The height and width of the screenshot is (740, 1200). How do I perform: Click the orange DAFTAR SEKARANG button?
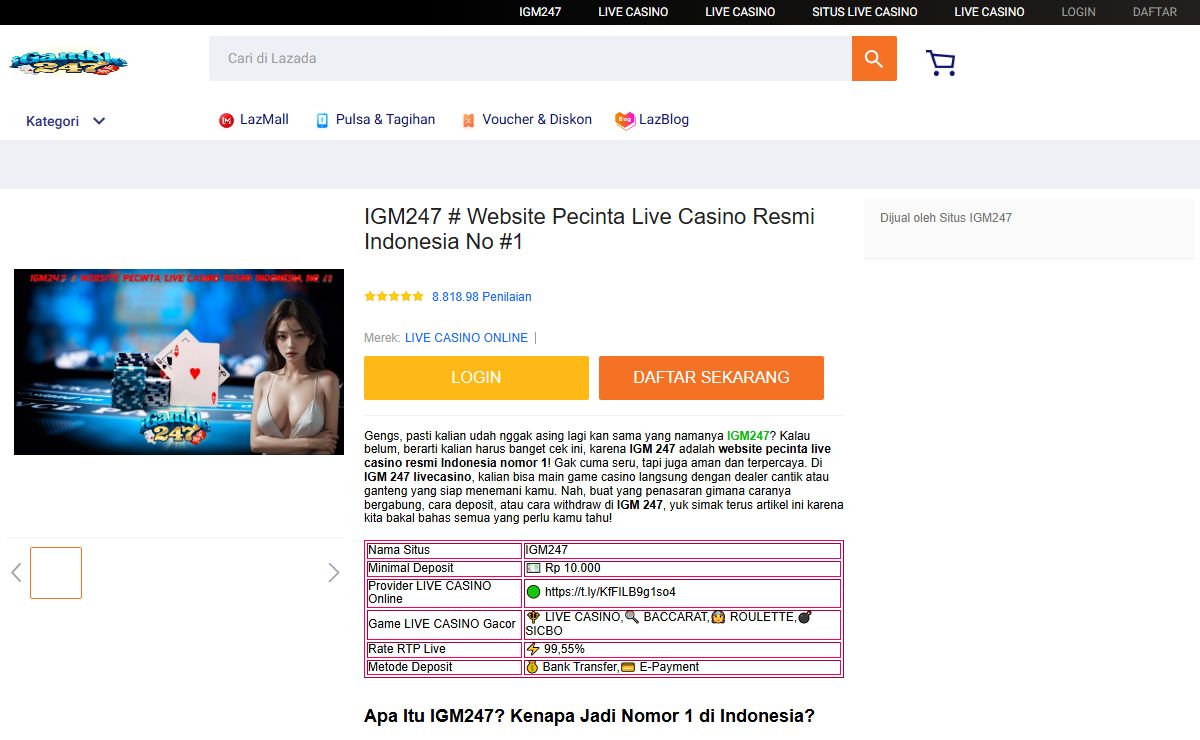pos(711,378)
